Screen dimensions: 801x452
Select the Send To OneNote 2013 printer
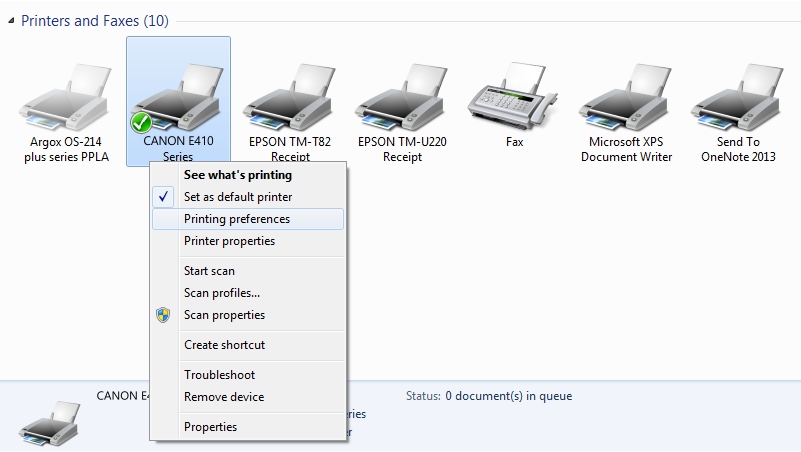738,98
